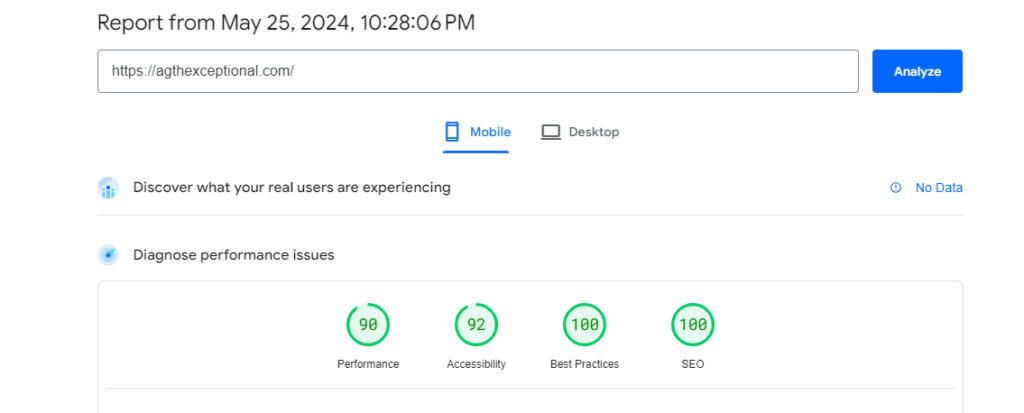This screenshot has height=413, width=1024.
Task: Click the SEO label under the gauge
Action: (x=693, y=364)
